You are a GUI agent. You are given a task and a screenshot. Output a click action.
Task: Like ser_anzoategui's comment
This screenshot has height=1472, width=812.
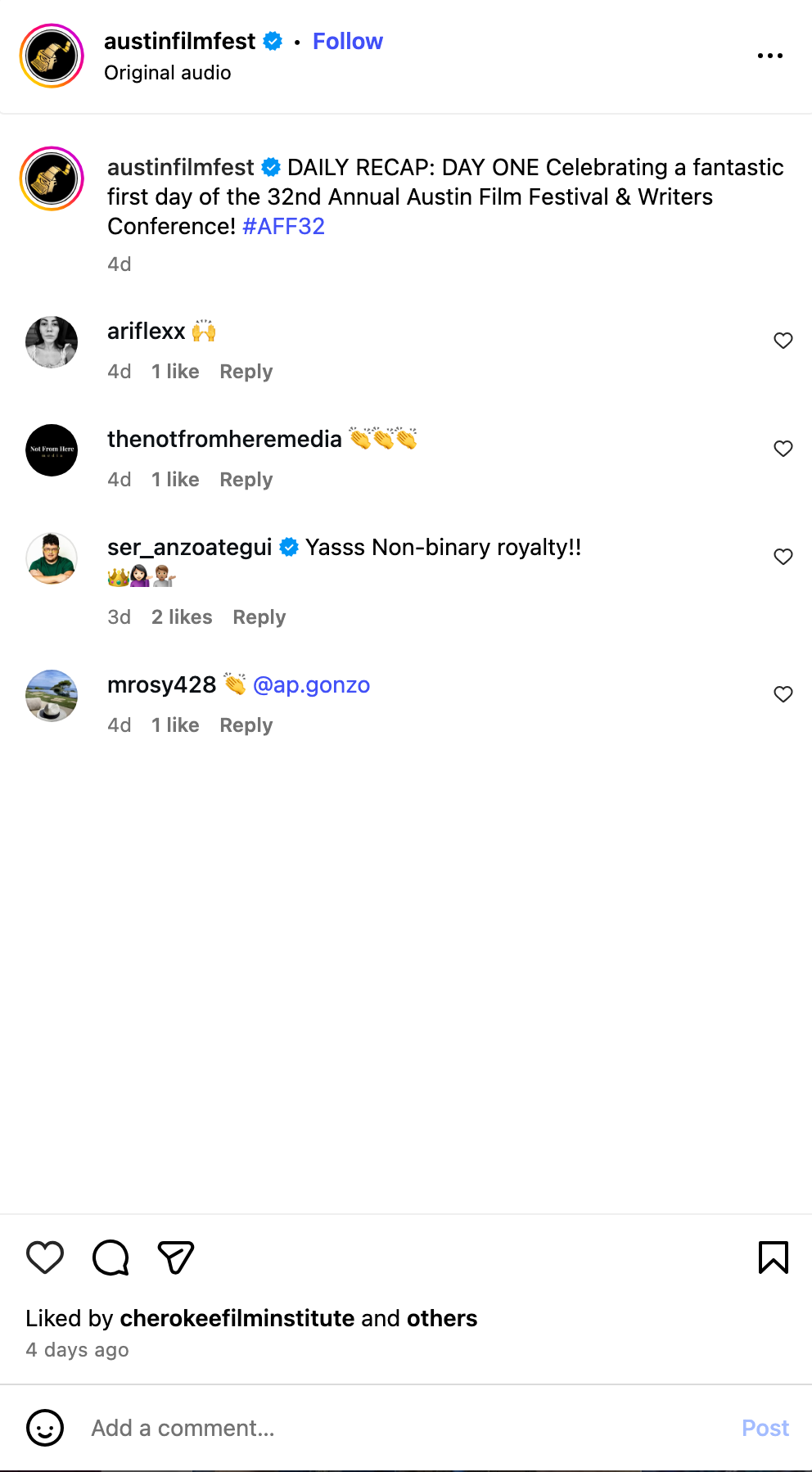tap(783, 557)
